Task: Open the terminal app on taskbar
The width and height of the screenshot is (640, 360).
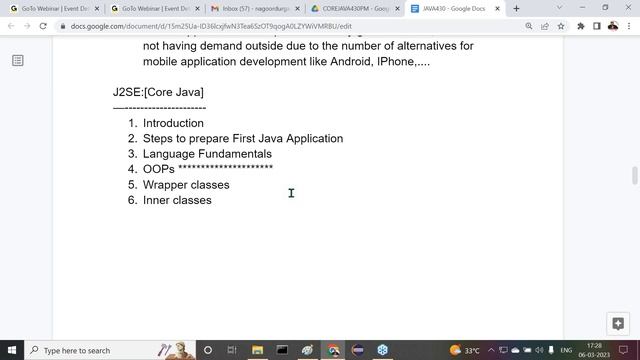Action: point(282,350)
